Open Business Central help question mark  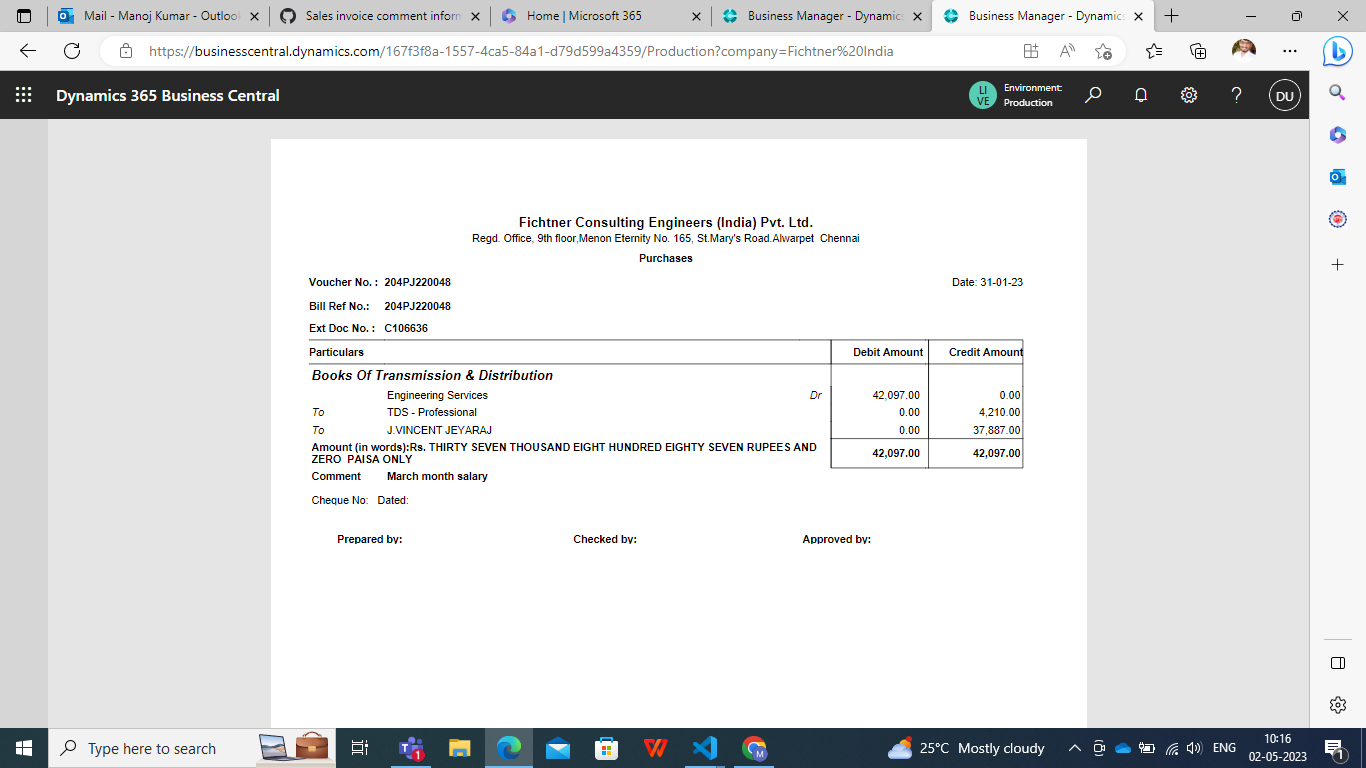(x=1236, y=95)
